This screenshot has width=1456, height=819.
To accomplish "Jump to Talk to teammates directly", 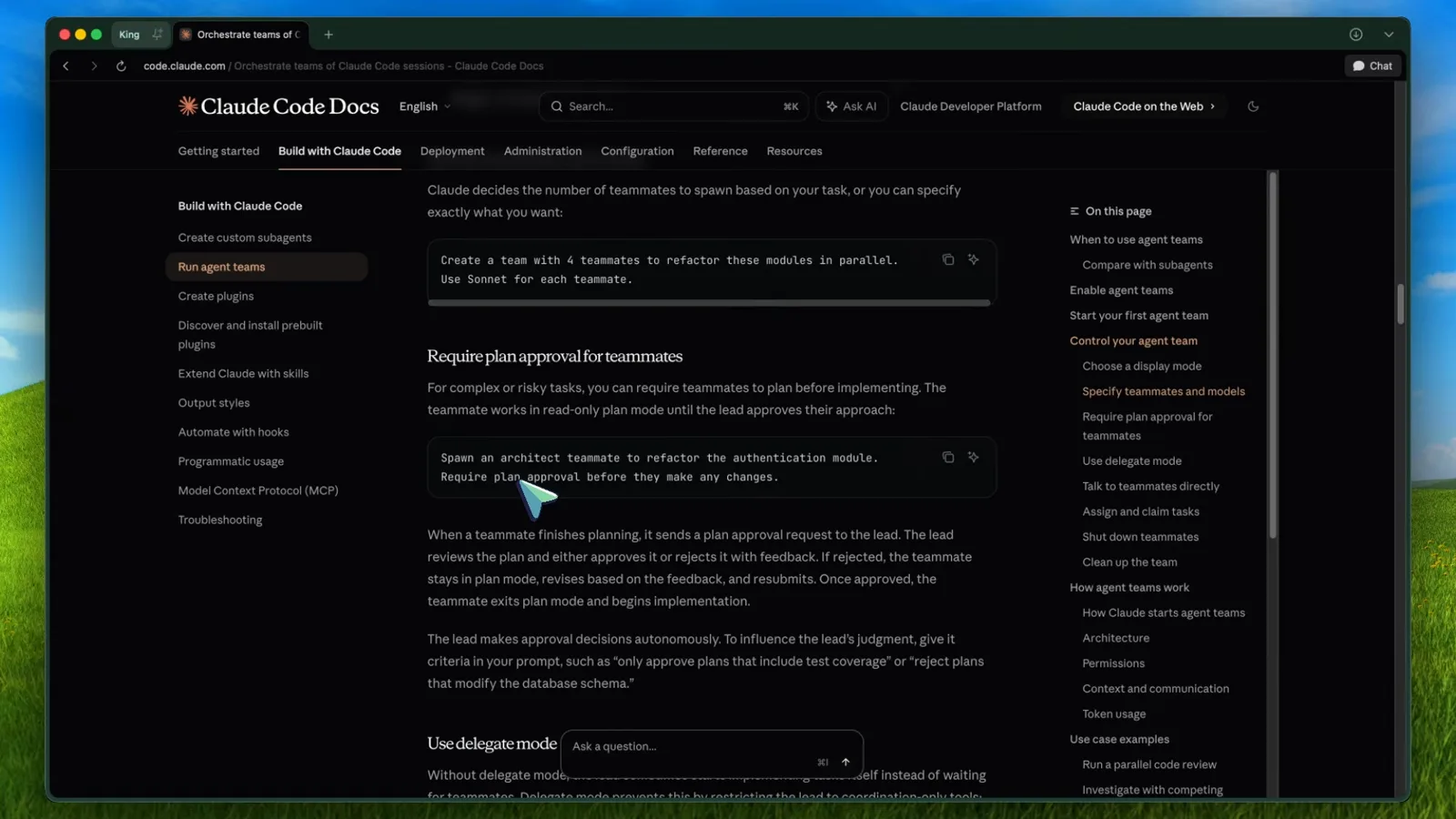I will point(1151,487).
